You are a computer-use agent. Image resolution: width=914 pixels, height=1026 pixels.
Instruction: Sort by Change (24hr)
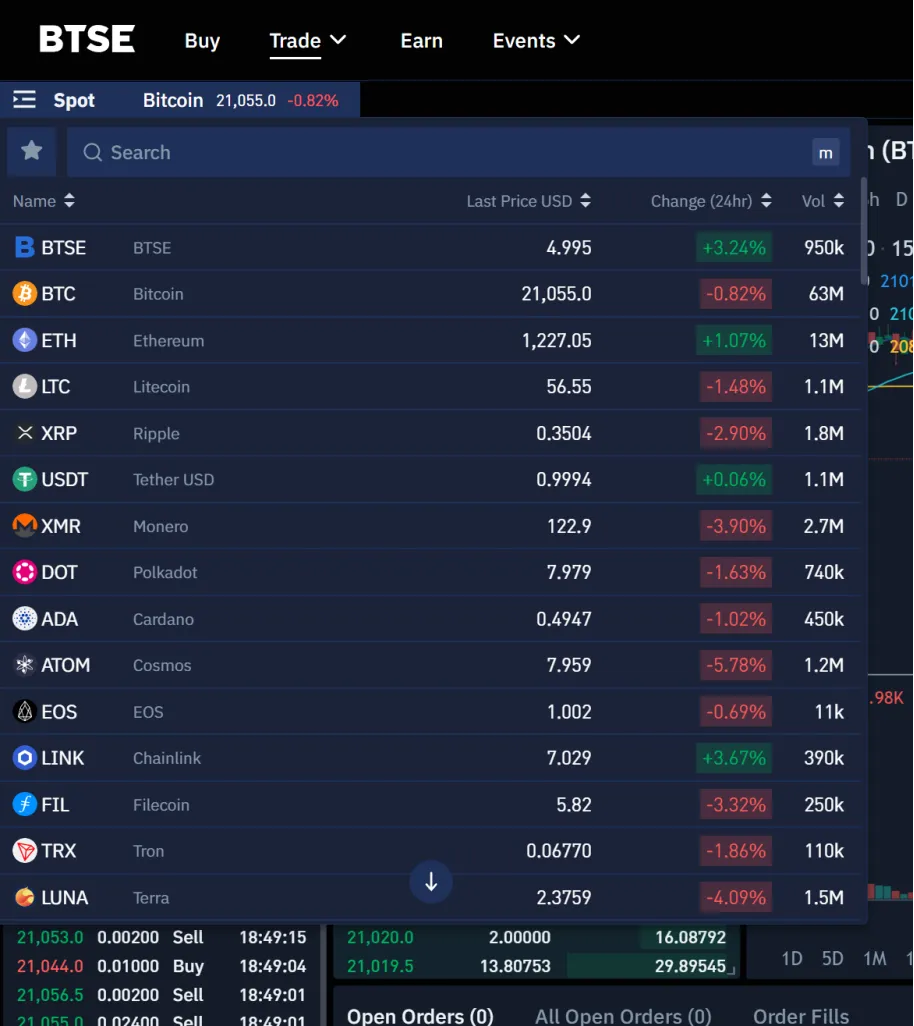point(711,201)
